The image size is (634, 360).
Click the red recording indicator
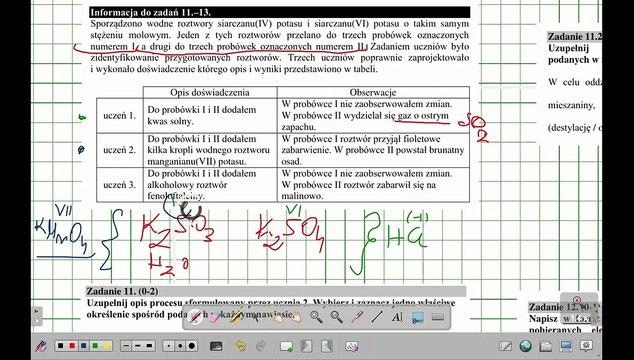pyautogui.click(x=577, y=301)
